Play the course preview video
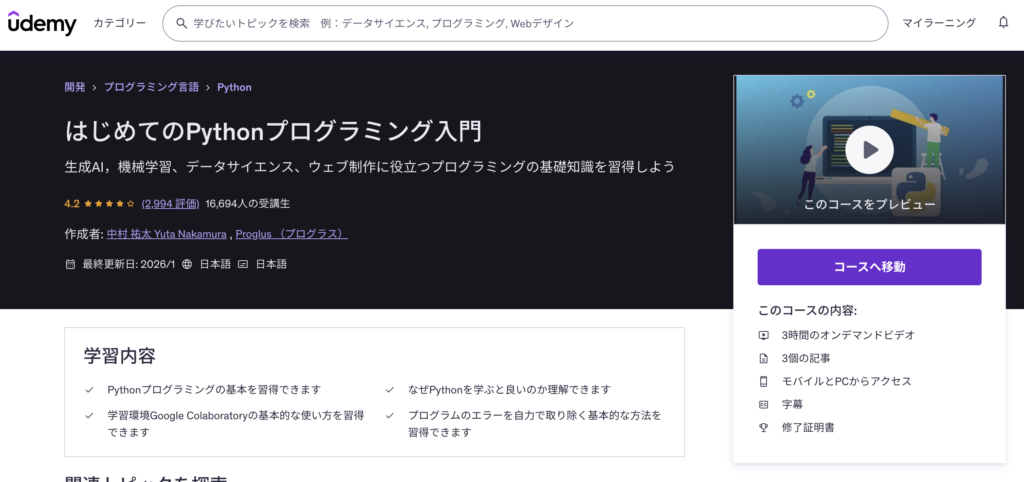The height and width of the screenshot is (482, 1024). pos(868,150)
